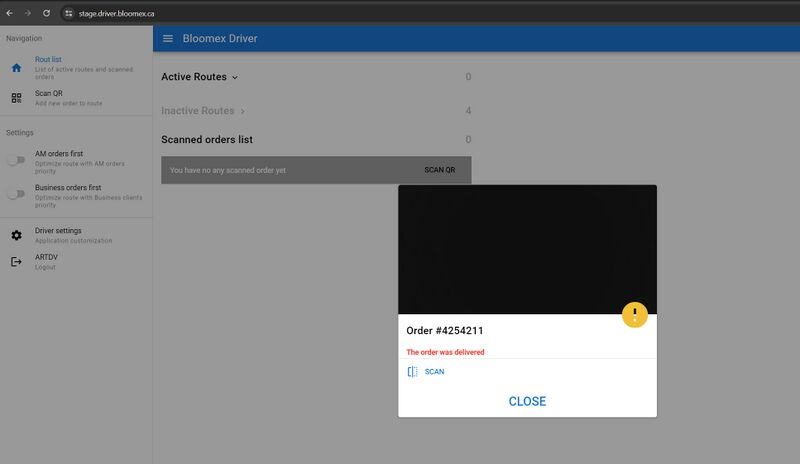Click the SCAN QR button in the scanned orders bar

pos(440,170)
